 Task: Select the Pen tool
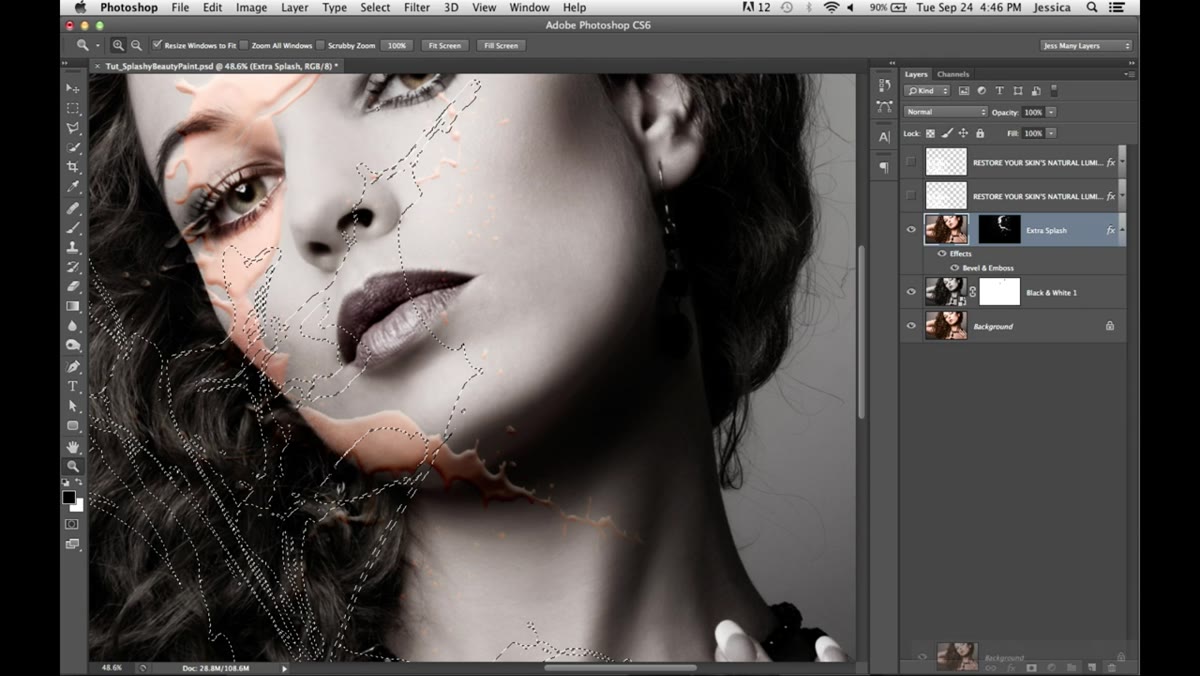point(73,367)
